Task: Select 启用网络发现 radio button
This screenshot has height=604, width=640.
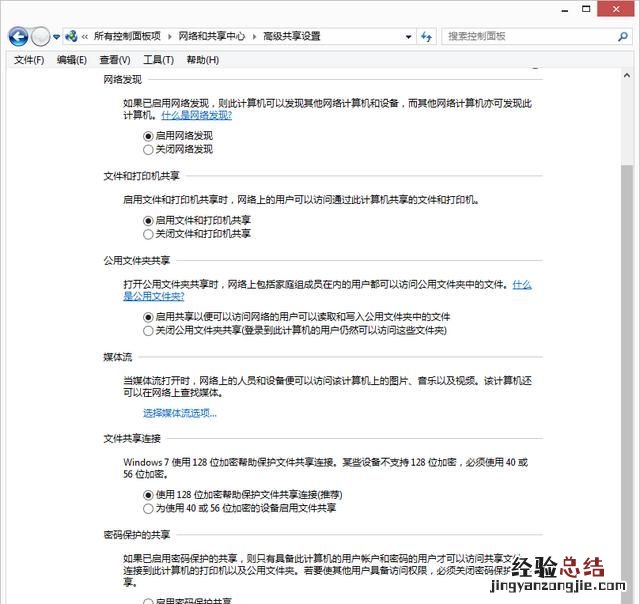Action: click(x=148, y=136)
